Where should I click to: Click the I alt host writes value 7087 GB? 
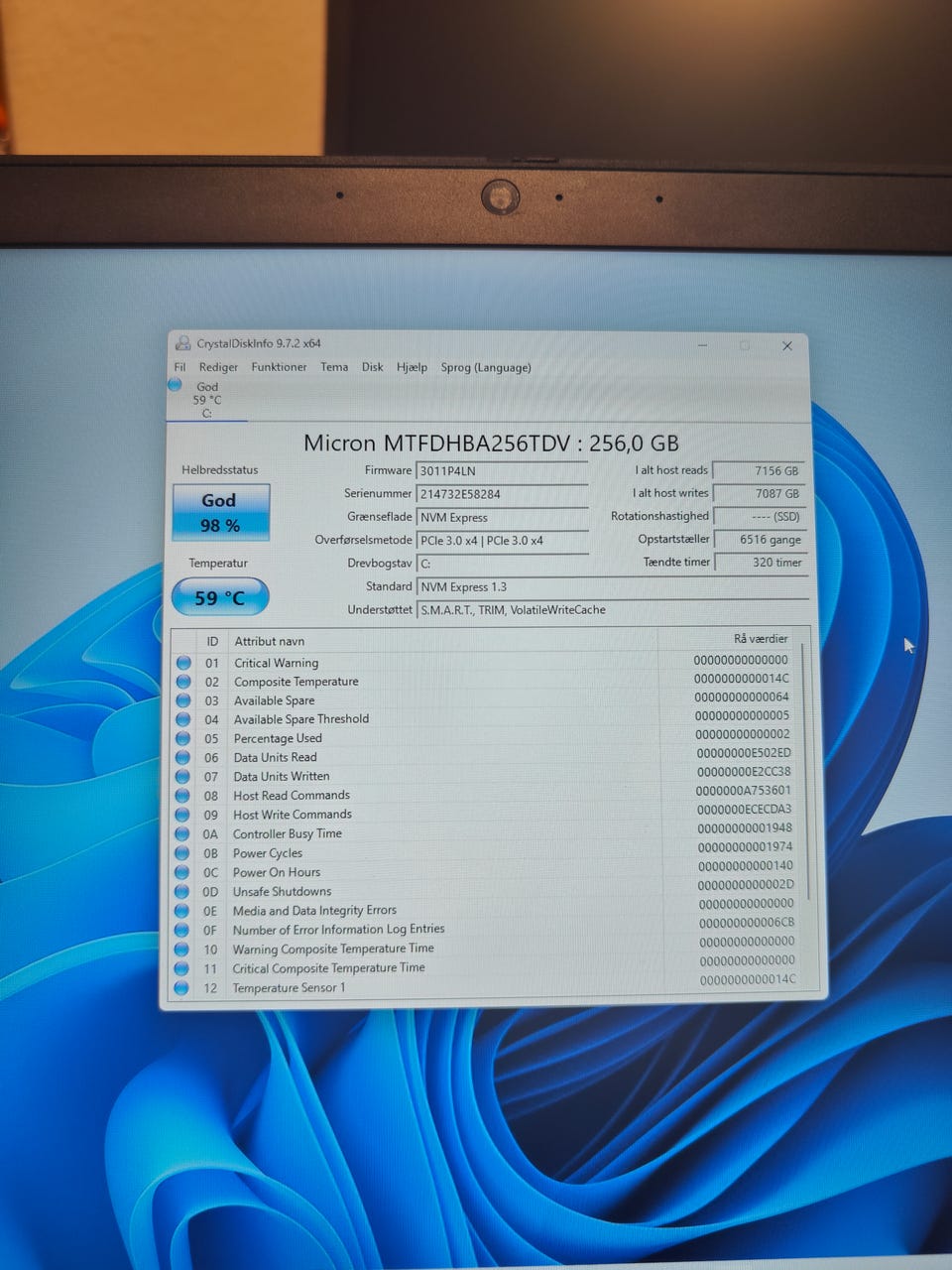759,493
